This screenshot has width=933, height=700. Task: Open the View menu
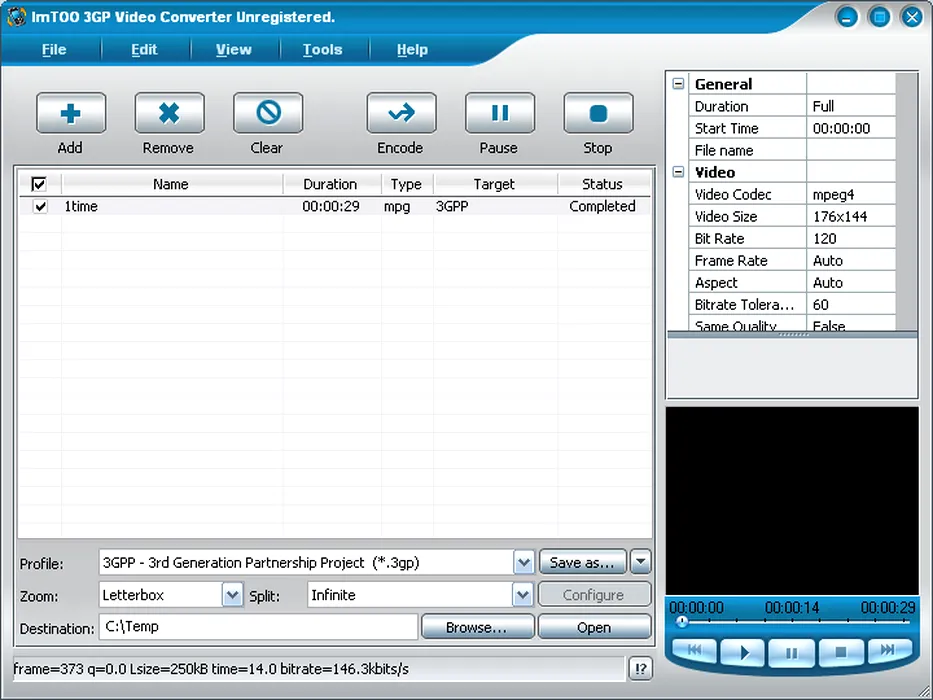click(234, 49)
